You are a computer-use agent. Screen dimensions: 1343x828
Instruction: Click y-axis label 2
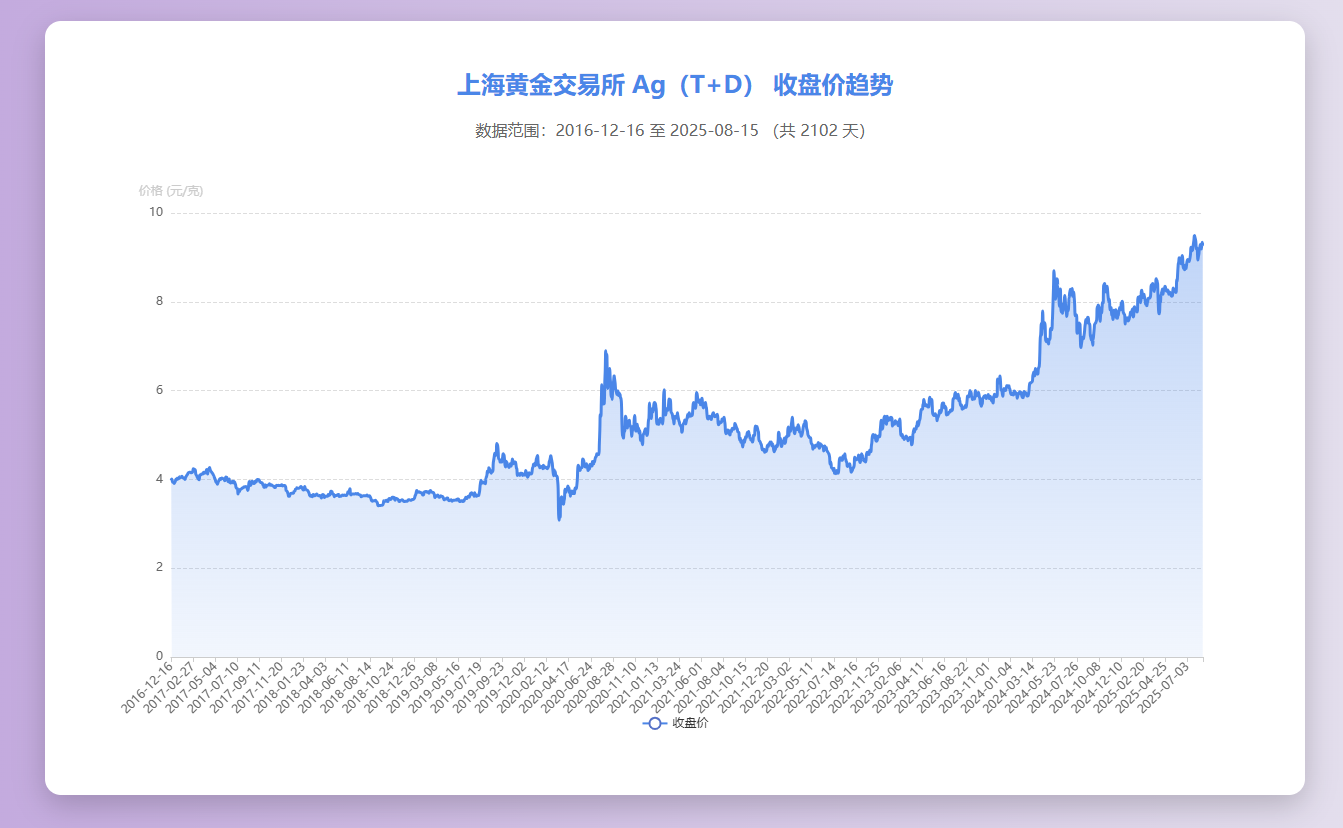(159, 568)
